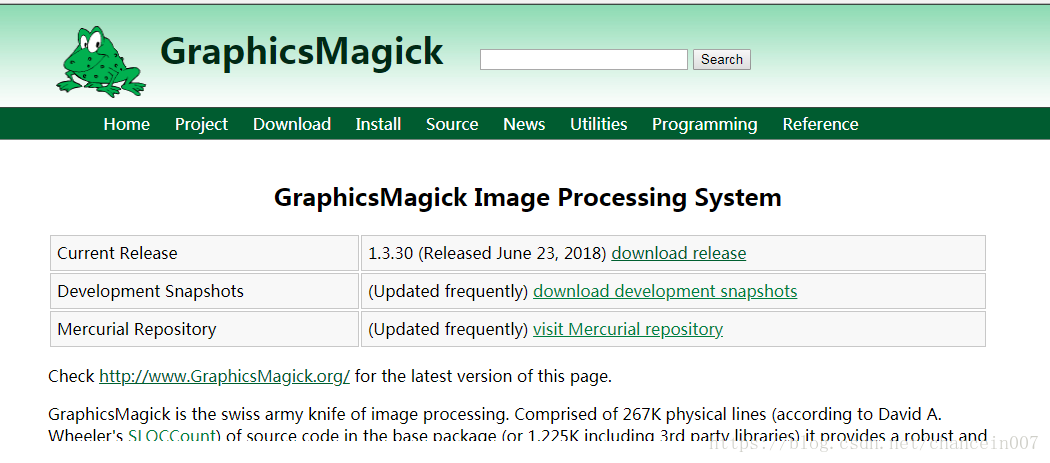Viewport: 1050px width, 463px height.
Task: Open the Reference menu item
Action: tap(820, 125)
